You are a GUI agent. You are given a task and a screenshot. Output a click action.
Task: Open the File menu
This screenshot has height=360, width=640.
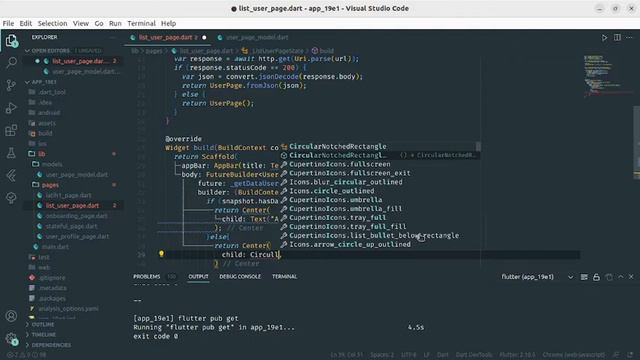coord(8,23)
